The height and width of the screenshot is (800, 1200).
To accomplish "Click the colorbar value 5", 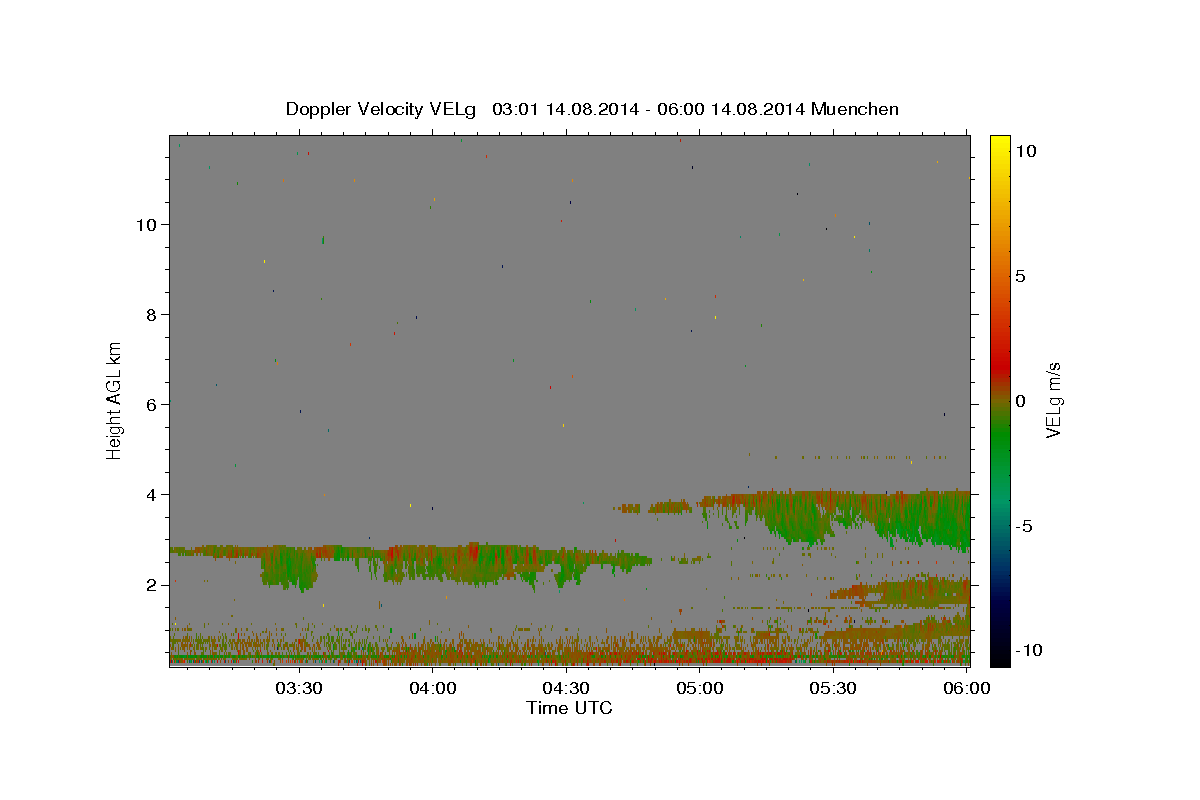I will coord(1020,276).
